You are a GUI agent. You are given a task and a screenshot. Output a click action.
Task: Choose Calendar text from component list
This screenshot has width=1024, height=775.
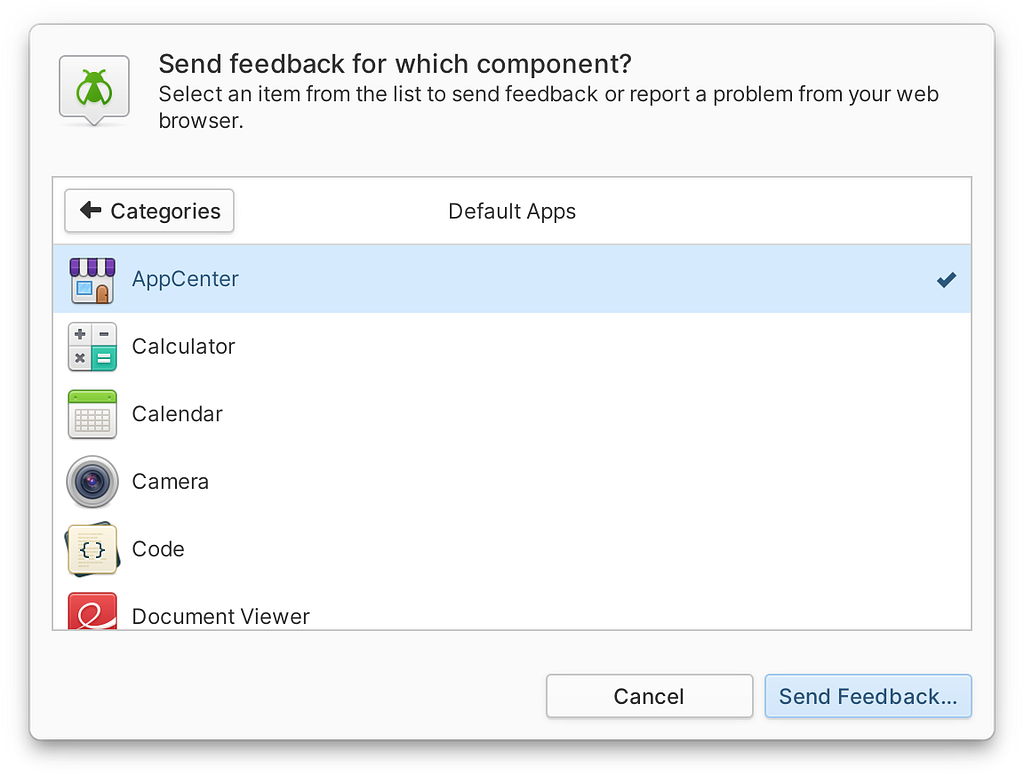[x=177, y=415]
